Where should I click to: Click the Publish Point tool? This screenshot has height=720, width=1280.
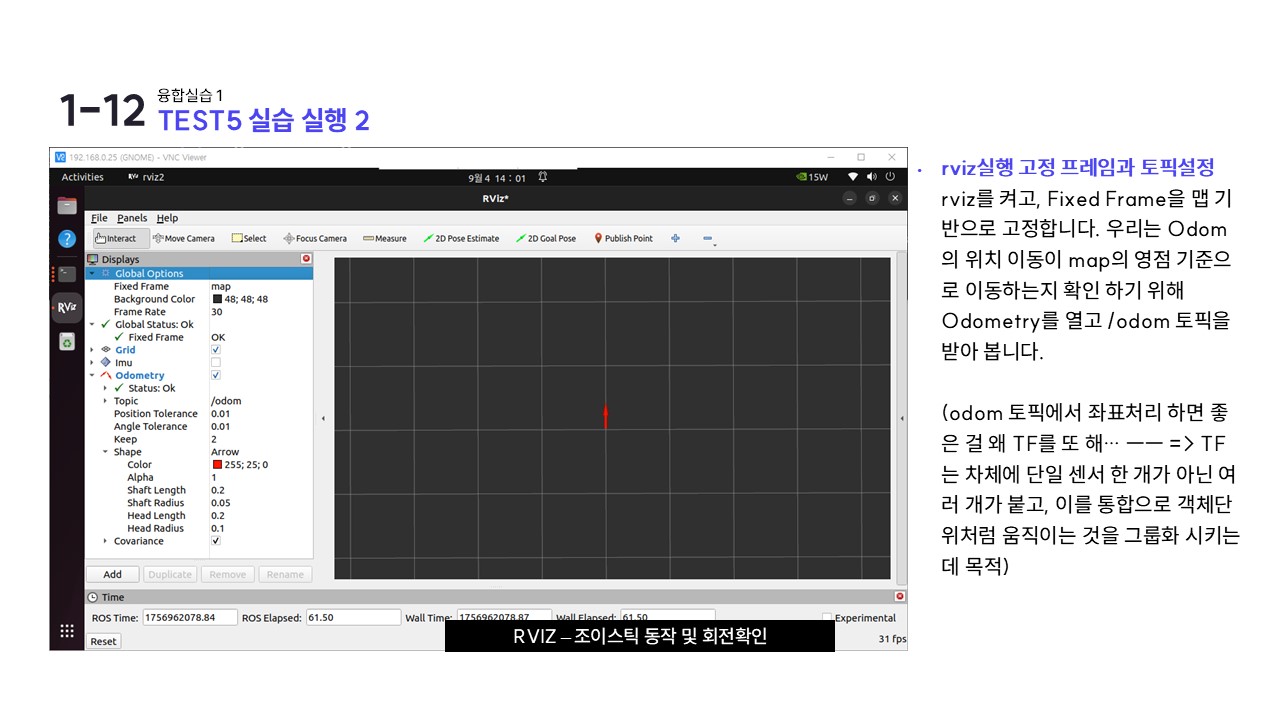pos(623,238)
